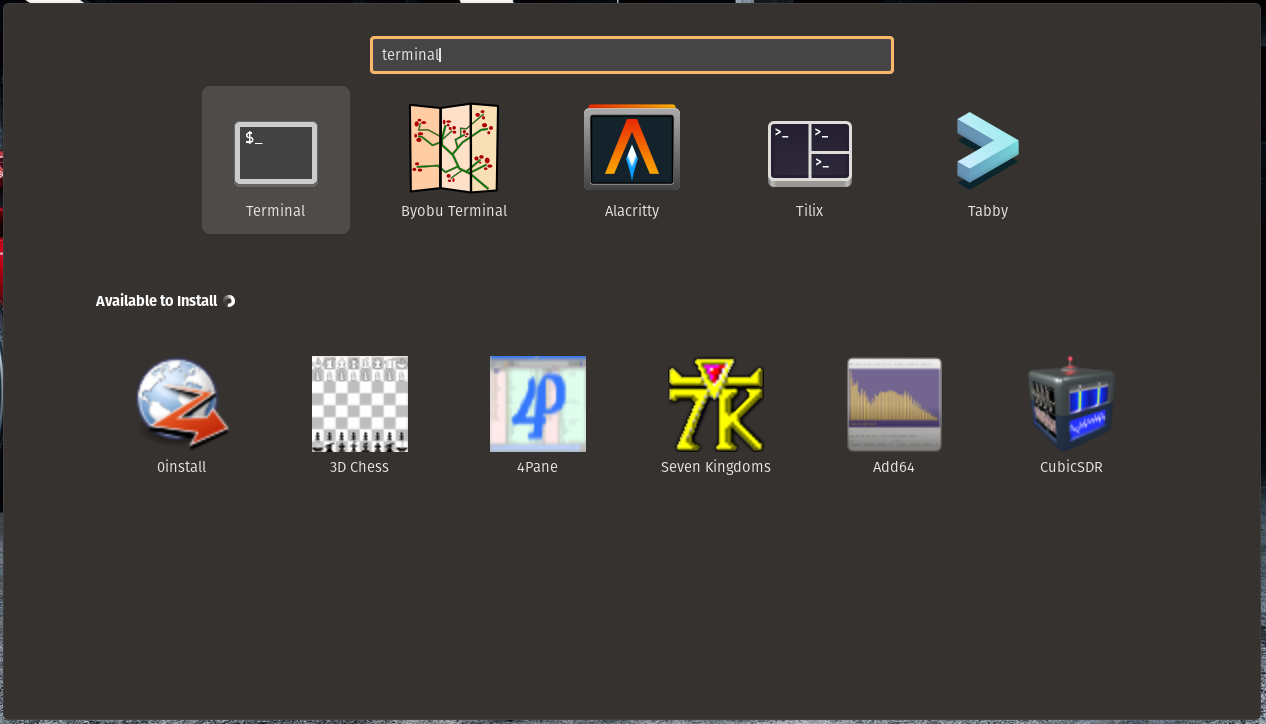Choose the 3D Chess game icon

[359, 404]
